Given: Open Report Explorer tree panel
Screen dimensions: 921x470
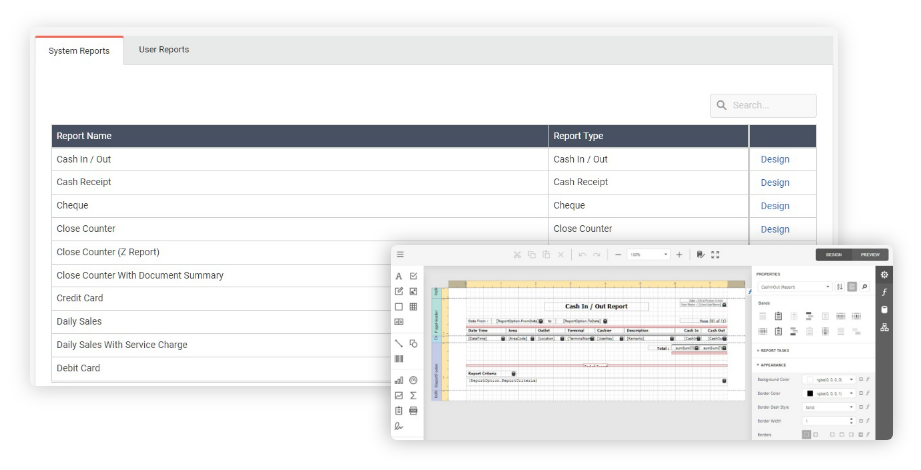Looking at the screenshot, I should (x=884, y=327).
